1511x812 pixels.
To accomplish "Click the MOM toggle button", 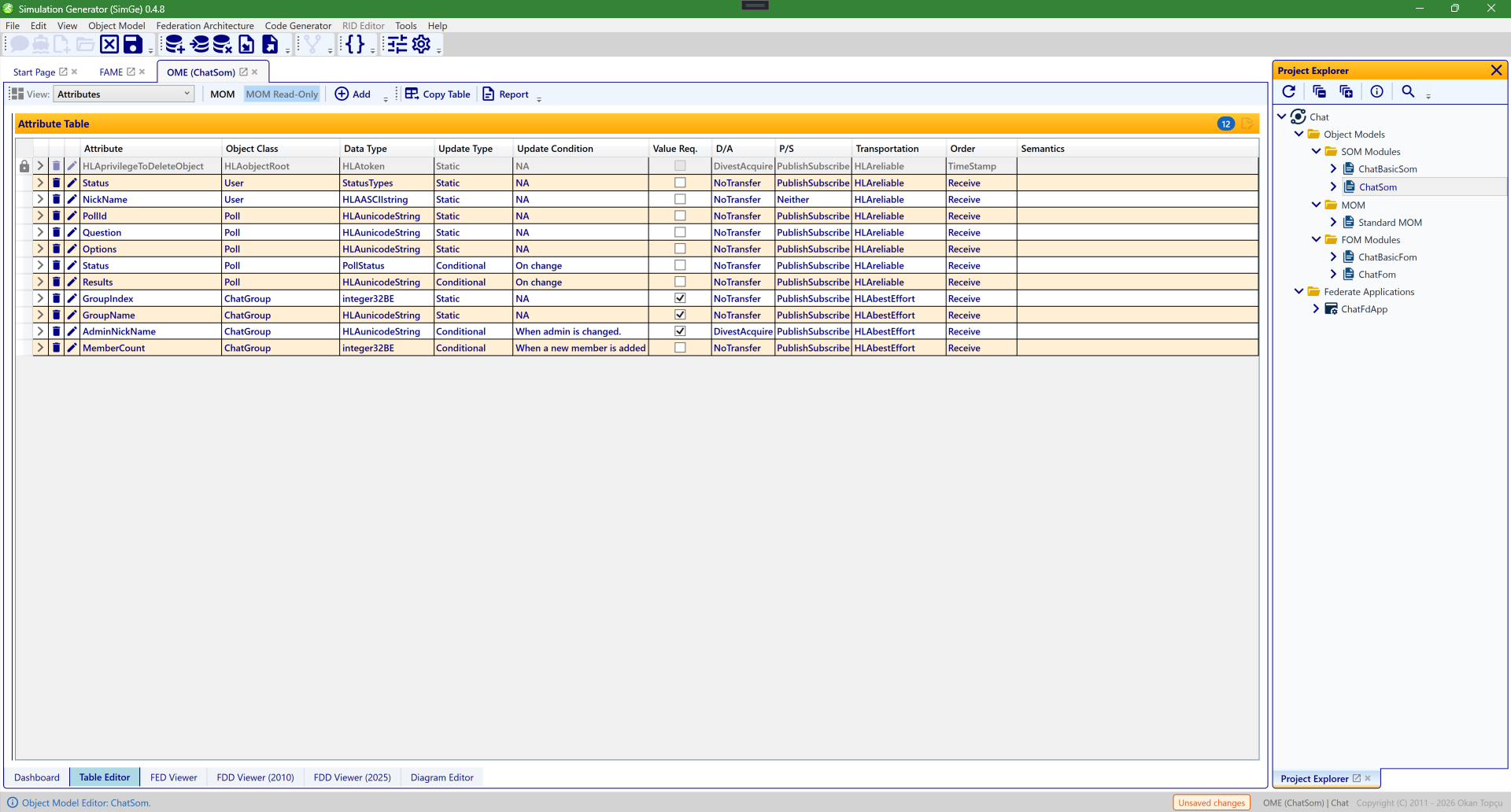I will [222, 94].
